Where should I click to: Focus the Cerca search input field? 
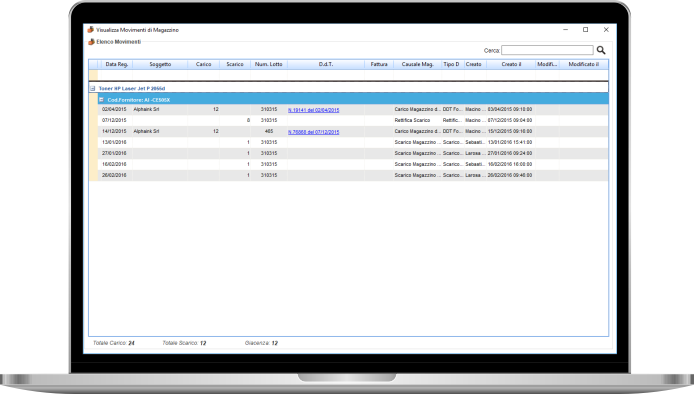(x=547, y=50)
